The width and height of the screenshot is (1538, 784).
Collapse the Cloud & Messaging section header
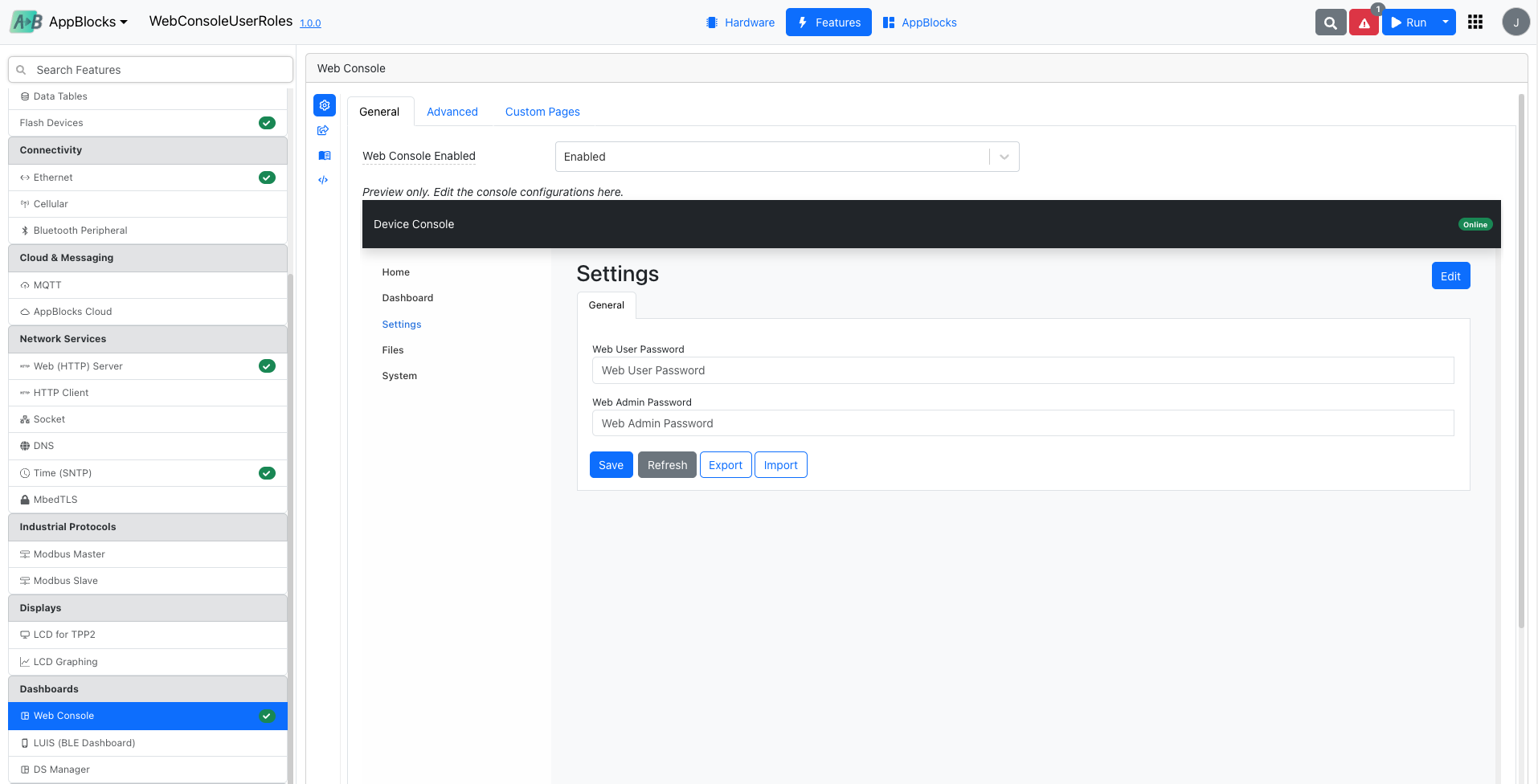[x=148, y=258]
